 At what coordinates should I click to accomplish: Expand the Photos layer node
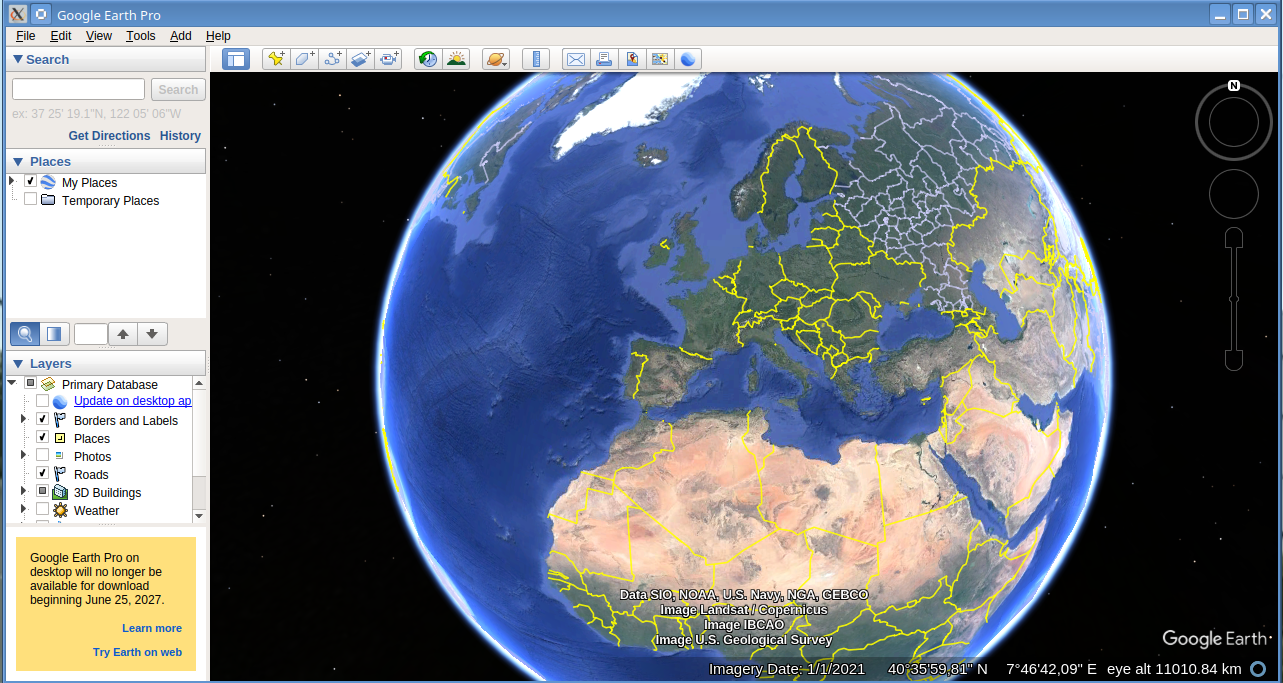click(x=23, y=455)
